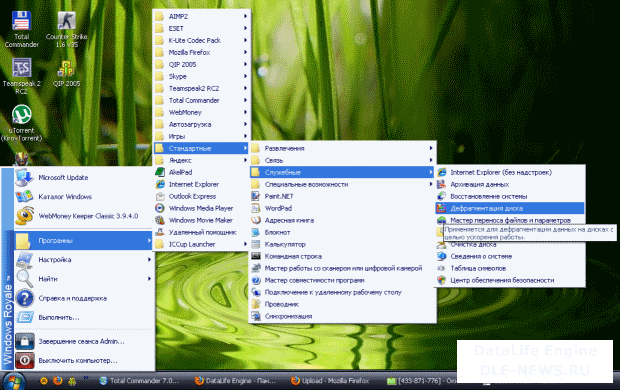Image resolution: width=620 pixels, height=390 pixels.
Task: Click the Windows Media Player icon
Action: (x=160, y=208)
